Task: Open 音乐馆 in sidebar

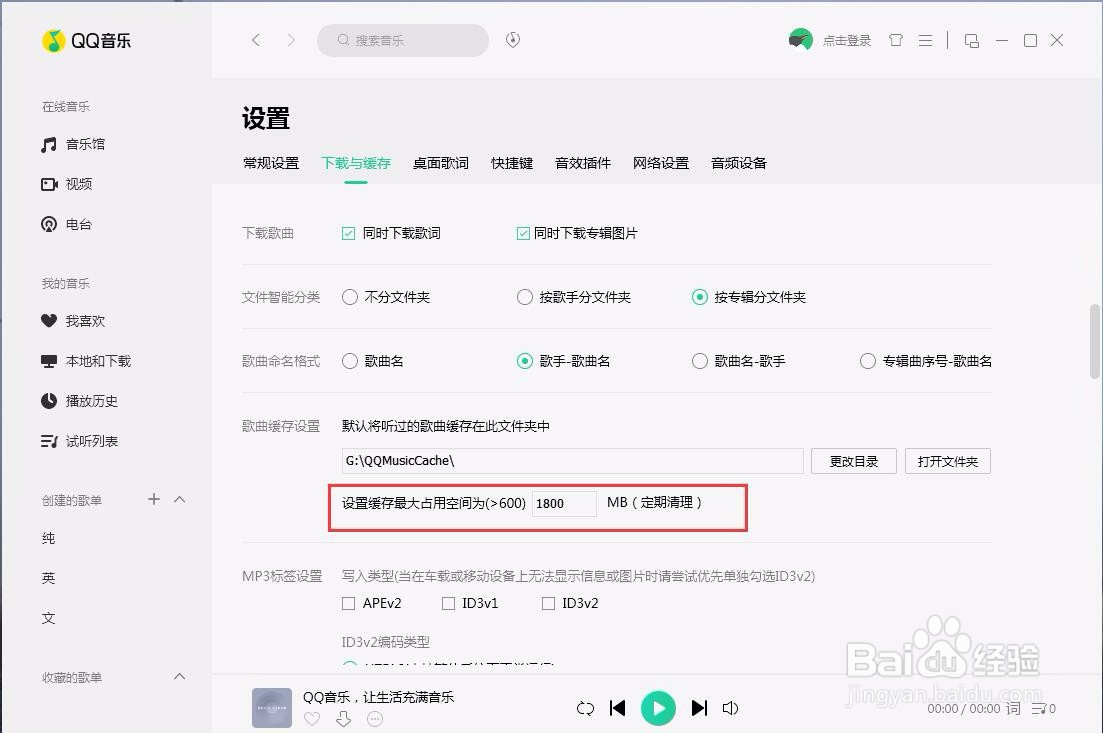Action: click(x=73, y=144)
